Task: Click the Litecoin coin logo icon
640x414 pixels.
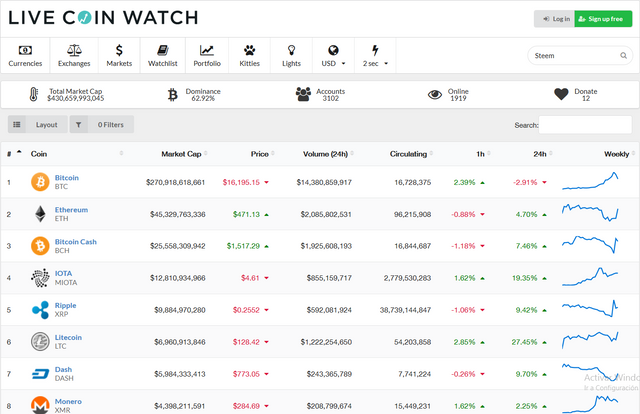Action: tap(40, 342)
